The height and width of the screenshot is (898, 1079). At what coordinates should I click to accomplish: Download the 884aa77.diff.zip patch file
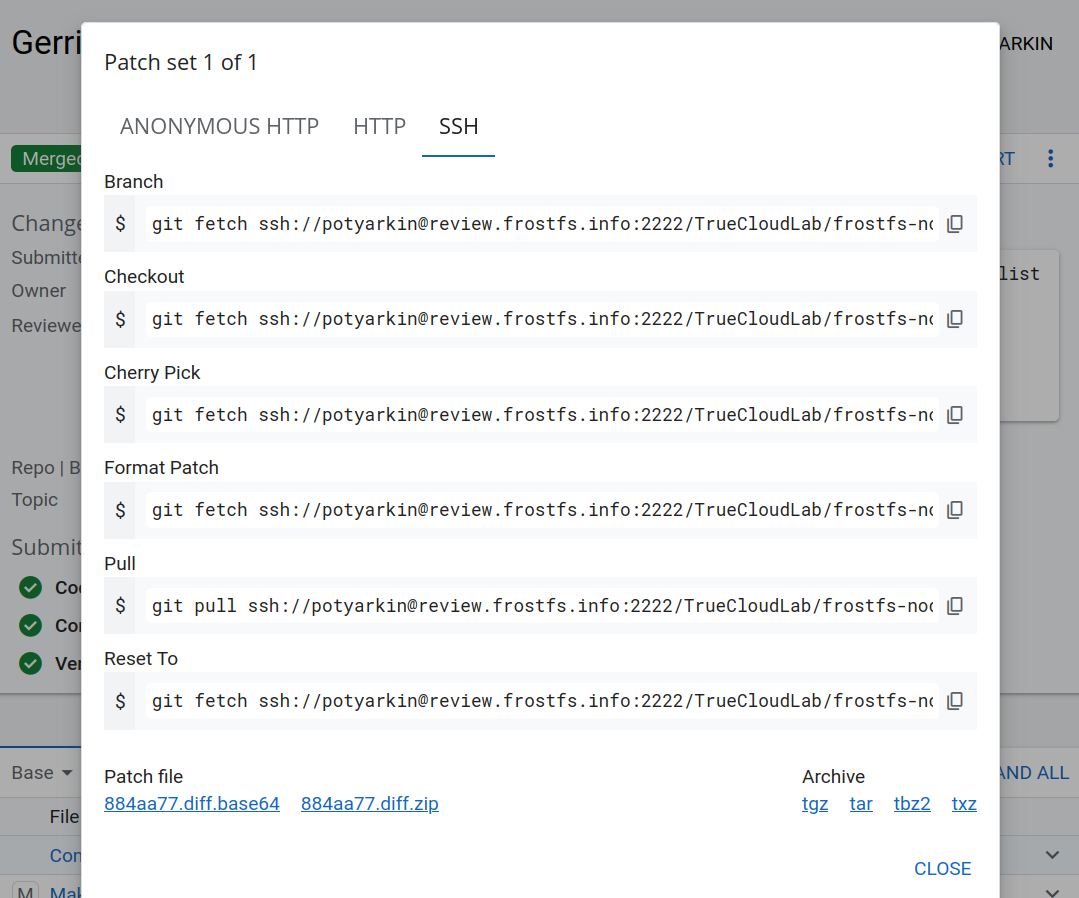click(369, 804)
